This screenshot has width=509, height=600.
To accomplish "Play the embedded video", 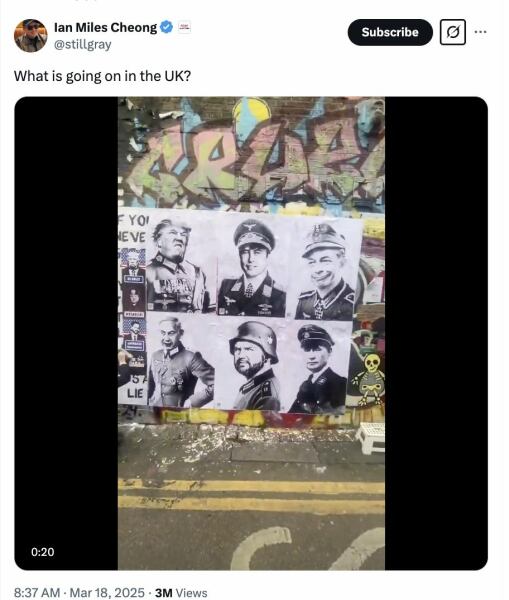I will click(251, 333).
